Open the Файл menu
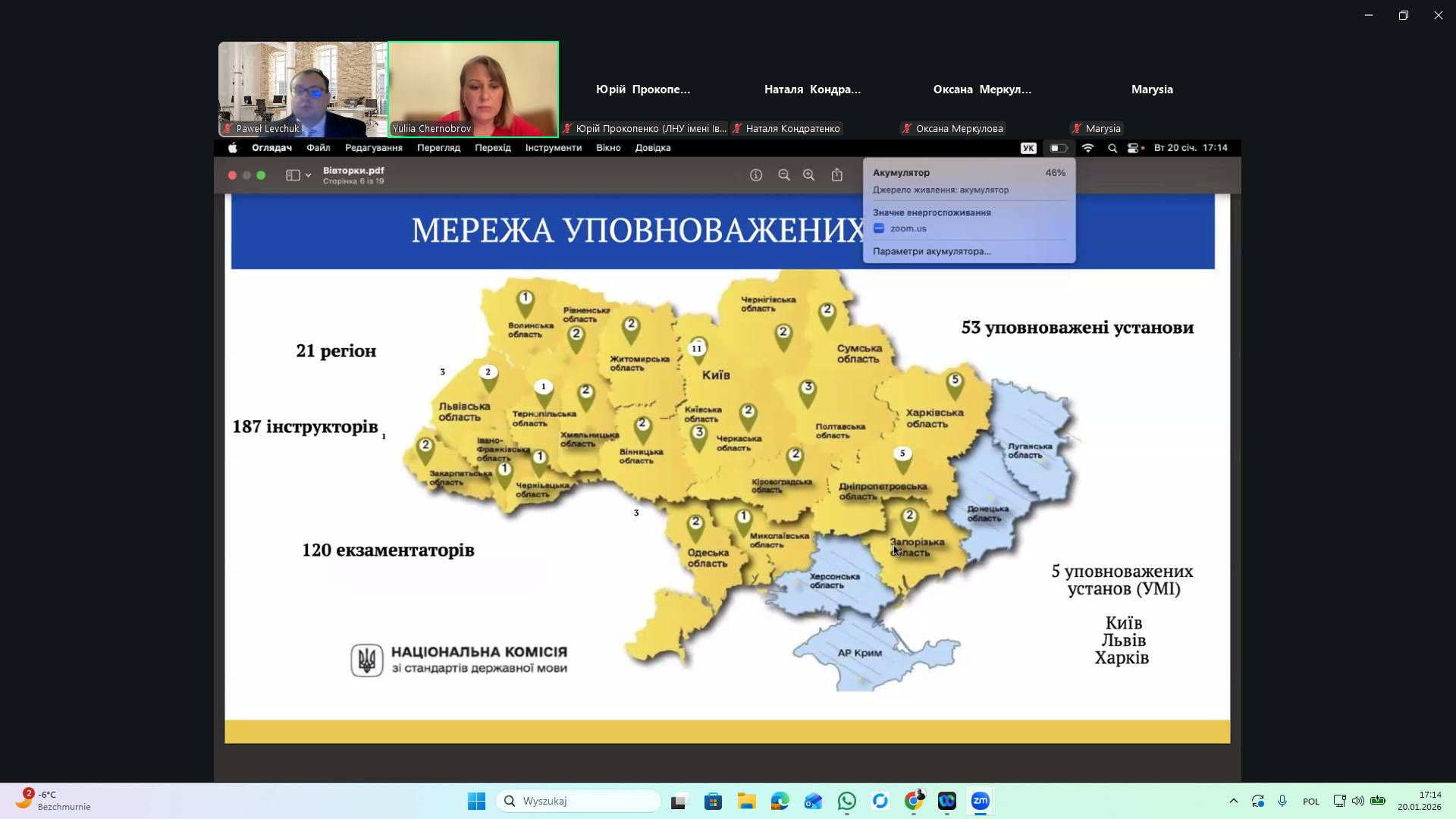This screenshot has width=1456, height=819. 318,148
